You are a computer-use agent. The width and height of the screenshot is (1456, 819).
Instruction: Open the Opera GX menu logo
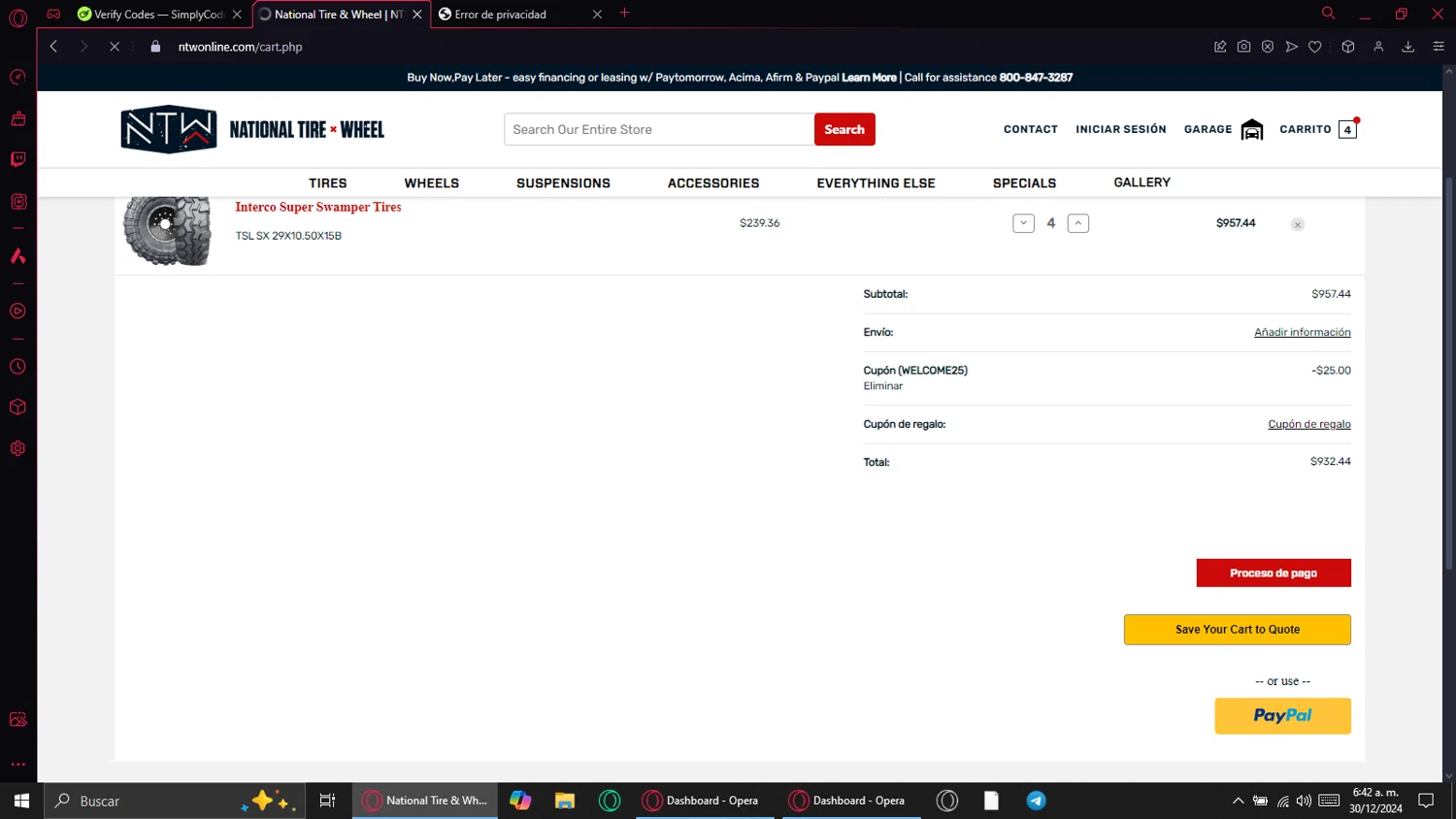[17, 17]
